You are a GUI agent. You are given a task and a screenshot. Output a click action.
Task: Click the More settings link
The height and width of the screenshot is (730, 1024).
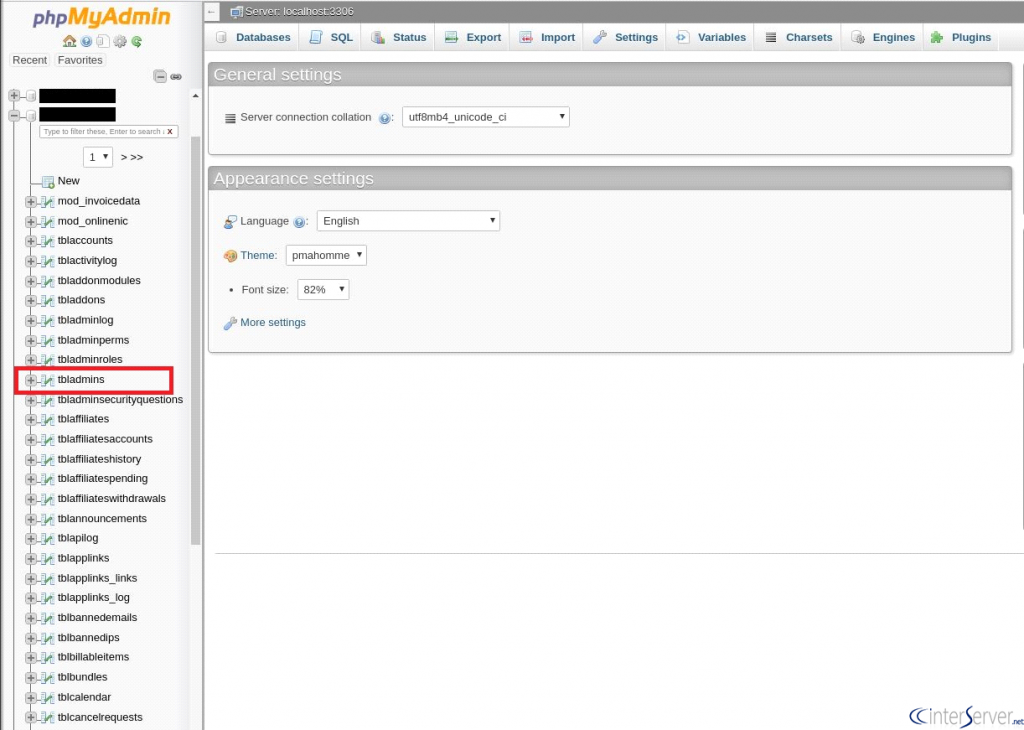pyautogui.click(x=273, y=323)
